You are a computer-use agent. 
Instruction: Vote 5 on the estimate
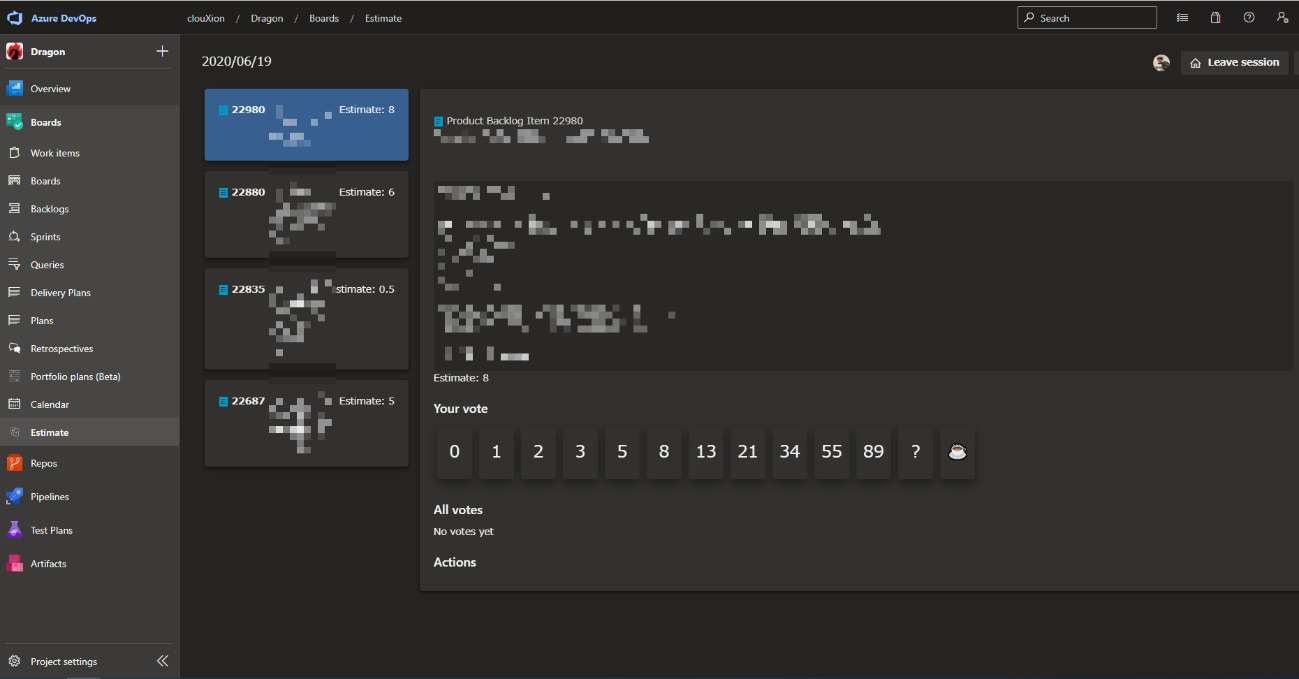pos(622,452)
